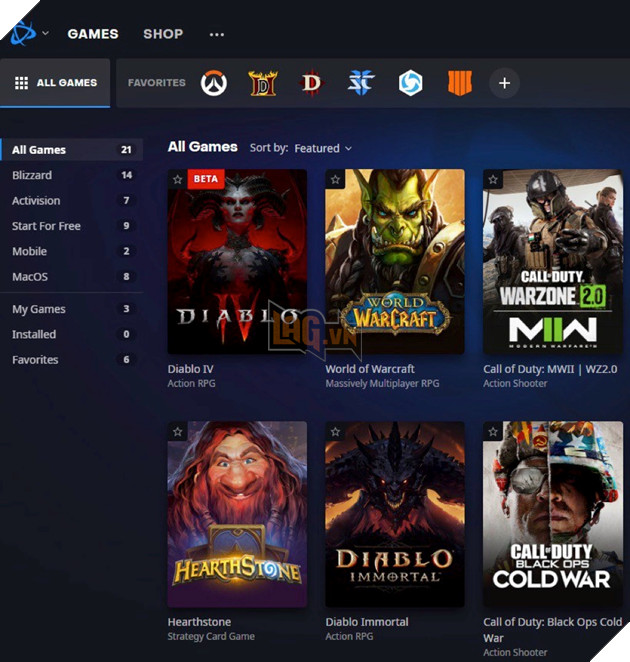Open Heroes of the Storm favorite icon

(410, 83)
